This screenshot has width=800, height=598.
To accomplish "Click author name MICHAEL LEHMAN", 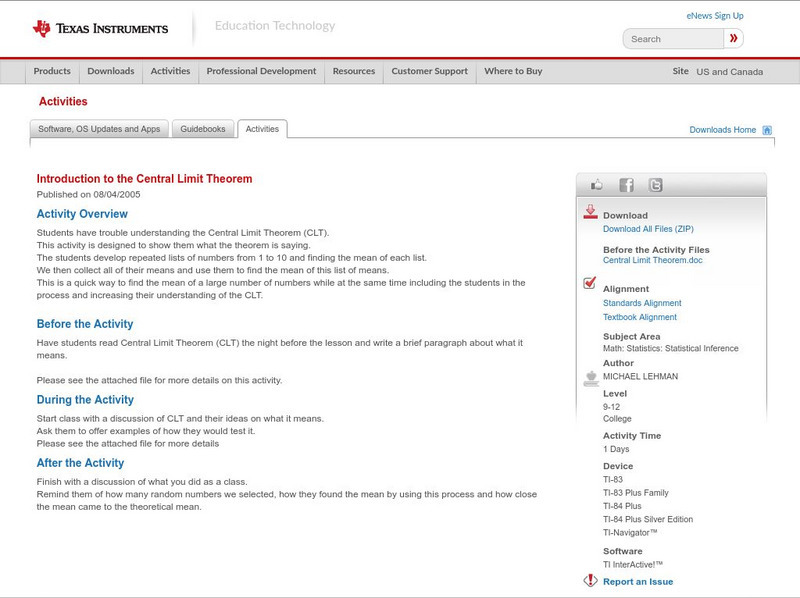I will pyautogui.click(x=640, y=376).
